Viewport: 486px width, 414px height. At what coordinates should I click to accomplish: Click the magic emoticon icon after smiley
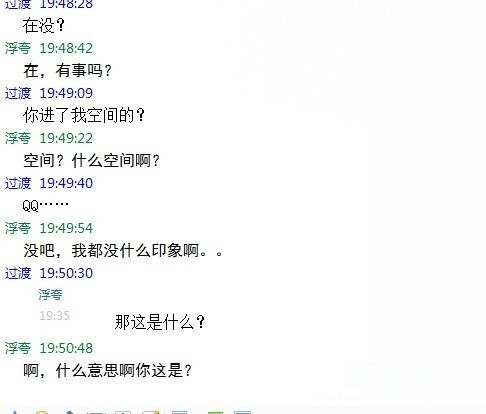(x=70, y=412)
